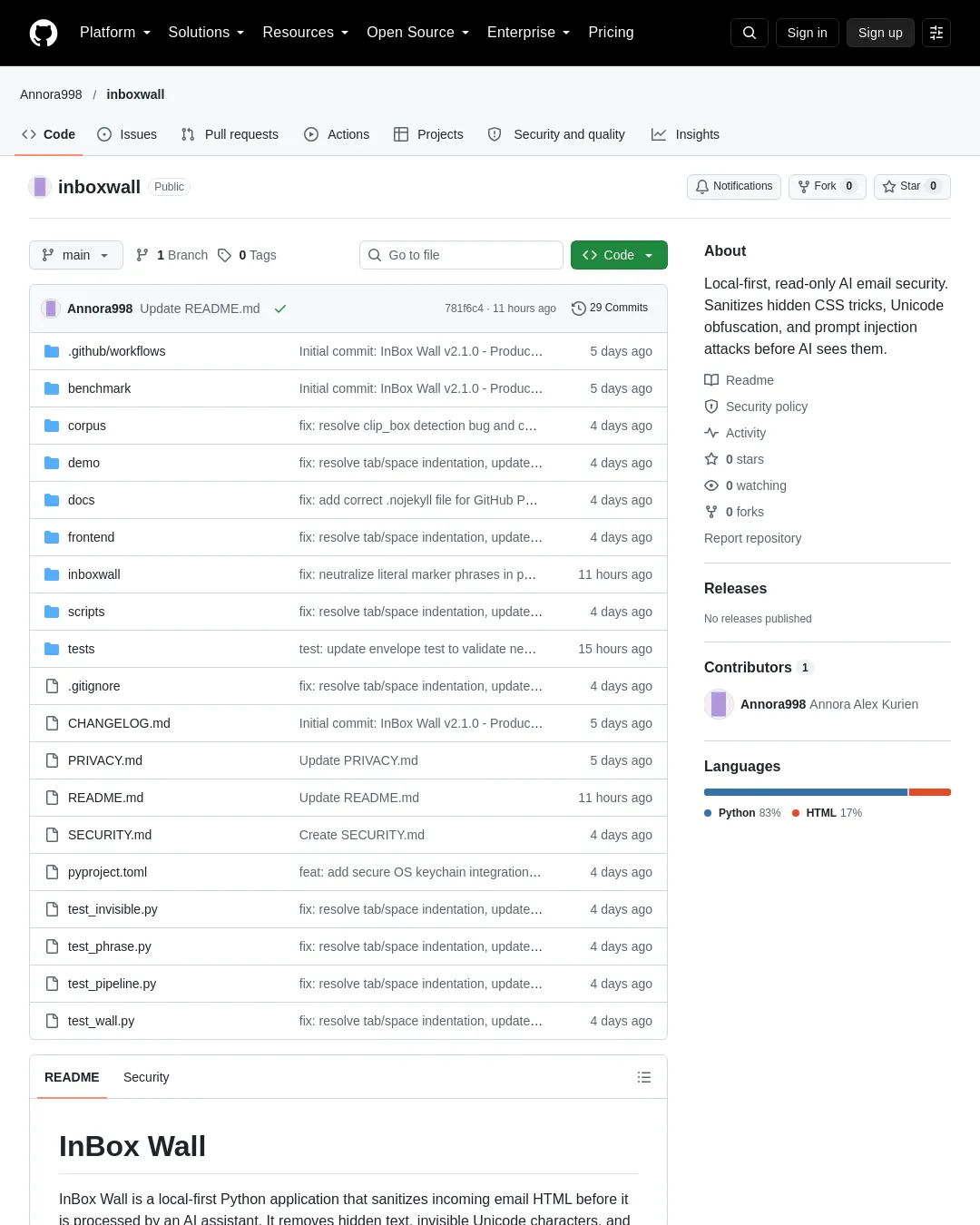Click the corpus folder icon
This screenshot has height=1225, width=980.
pos(52,426)
